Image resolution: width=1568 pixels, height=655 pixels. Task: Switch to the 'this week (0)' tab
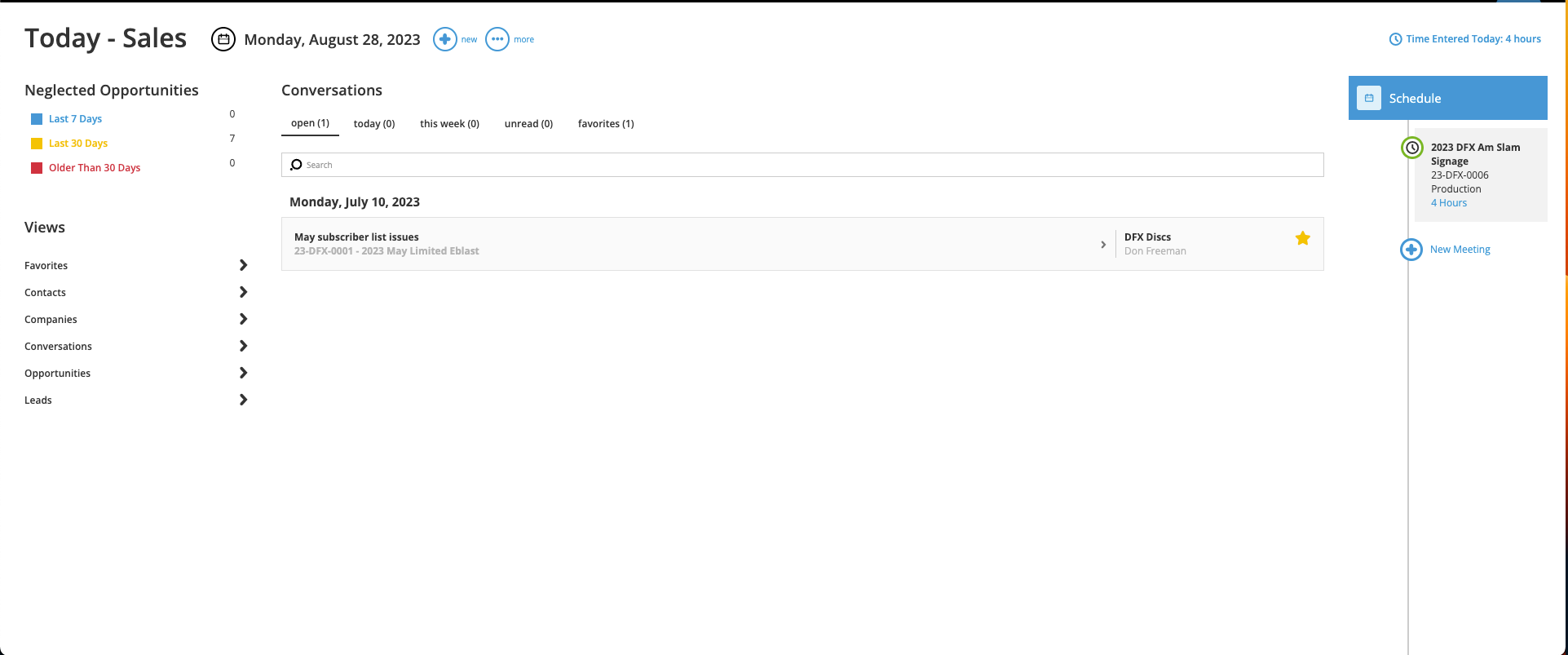449,124
